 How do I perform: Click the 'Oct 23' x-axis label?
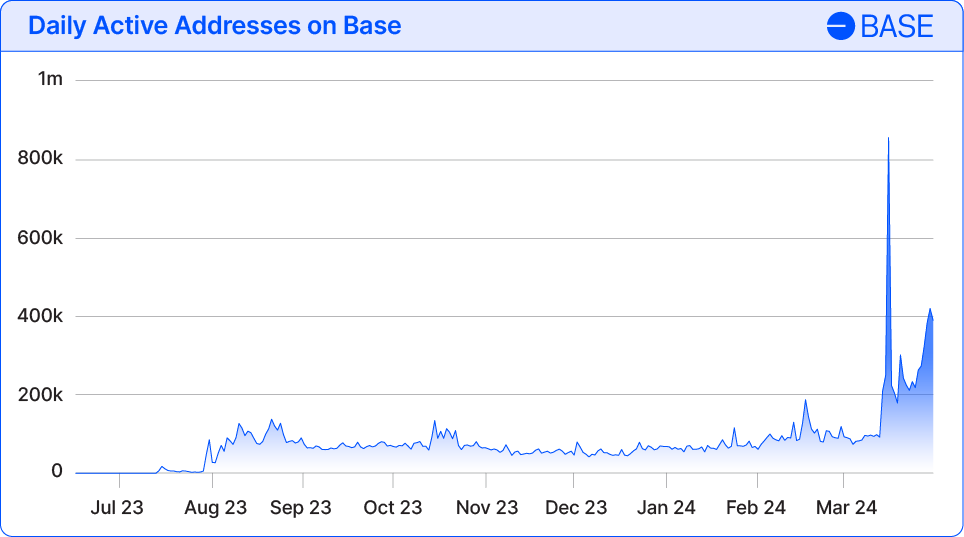click(x=393, y=507)
